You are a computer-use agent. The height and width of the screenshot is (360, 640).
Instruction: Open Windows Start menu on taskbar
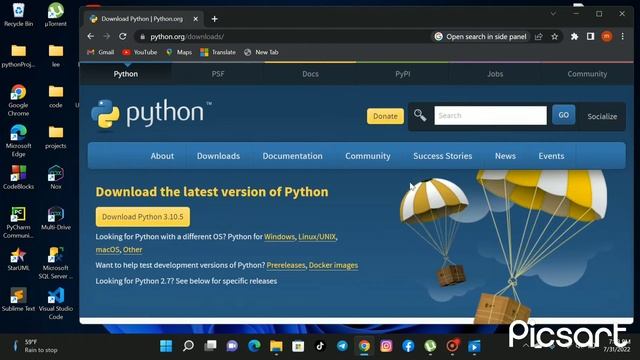click(x=166, y=346)
